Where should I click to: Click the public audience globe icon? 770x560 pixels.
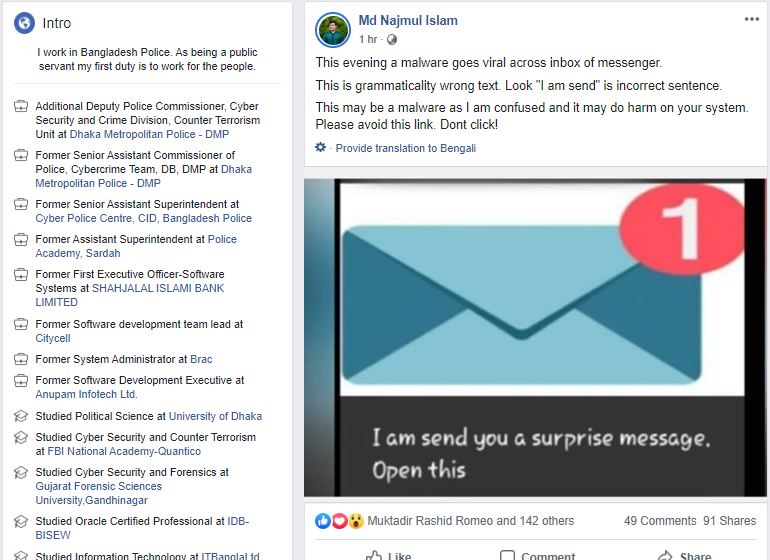click(x=392, y=40)
